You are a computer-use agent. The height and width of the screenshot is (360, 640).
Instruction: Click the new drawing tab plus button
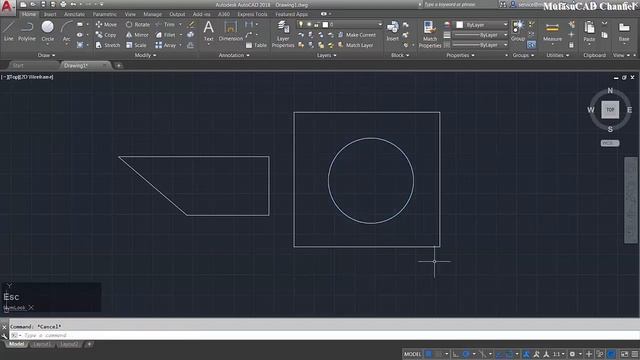(x=118, y=65)
